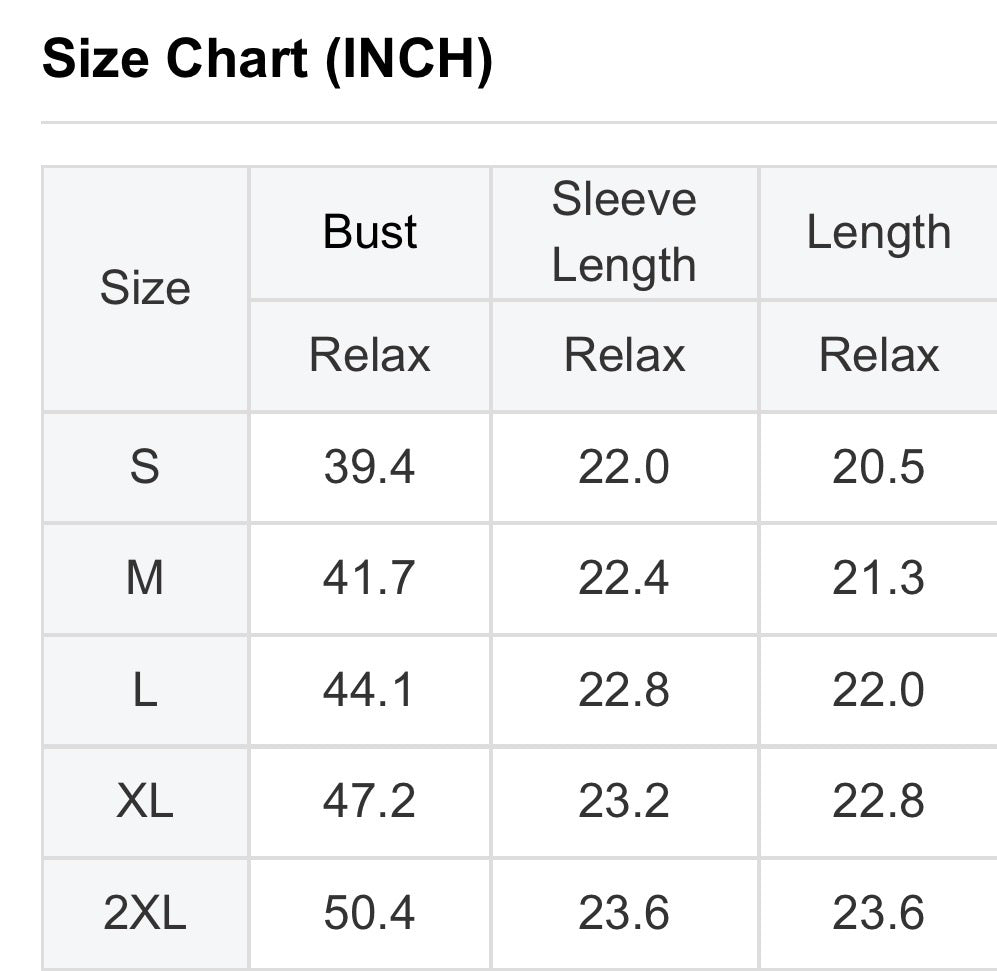Click sleeve length 22.4 for size M

tap(624, 578)
